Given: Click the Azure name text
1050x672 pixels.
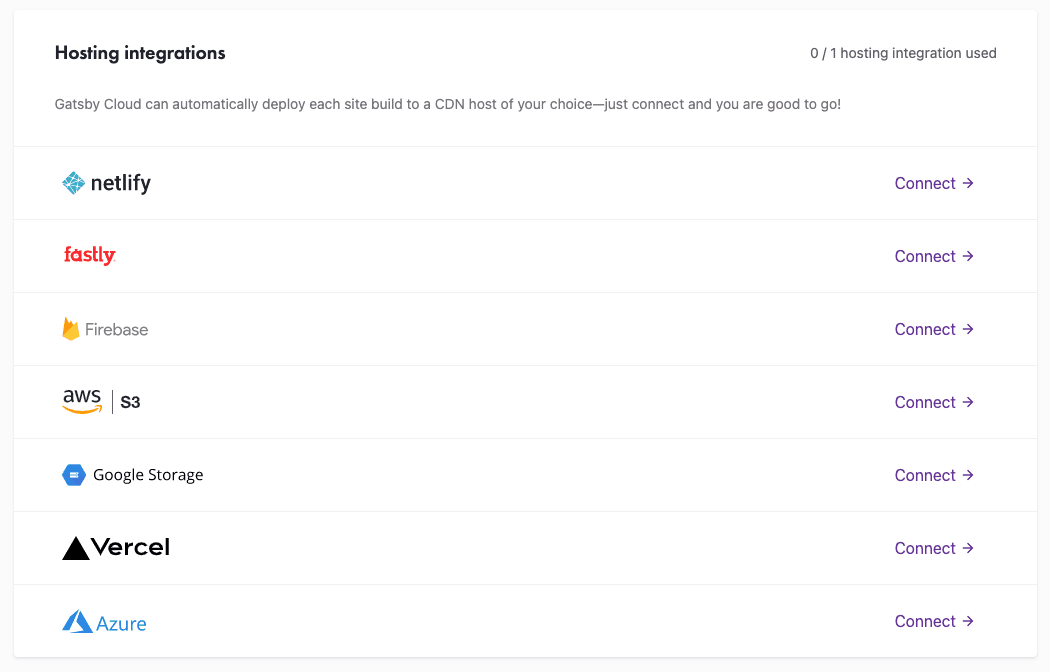Looking at the screenshot, I should pos(121,623).
